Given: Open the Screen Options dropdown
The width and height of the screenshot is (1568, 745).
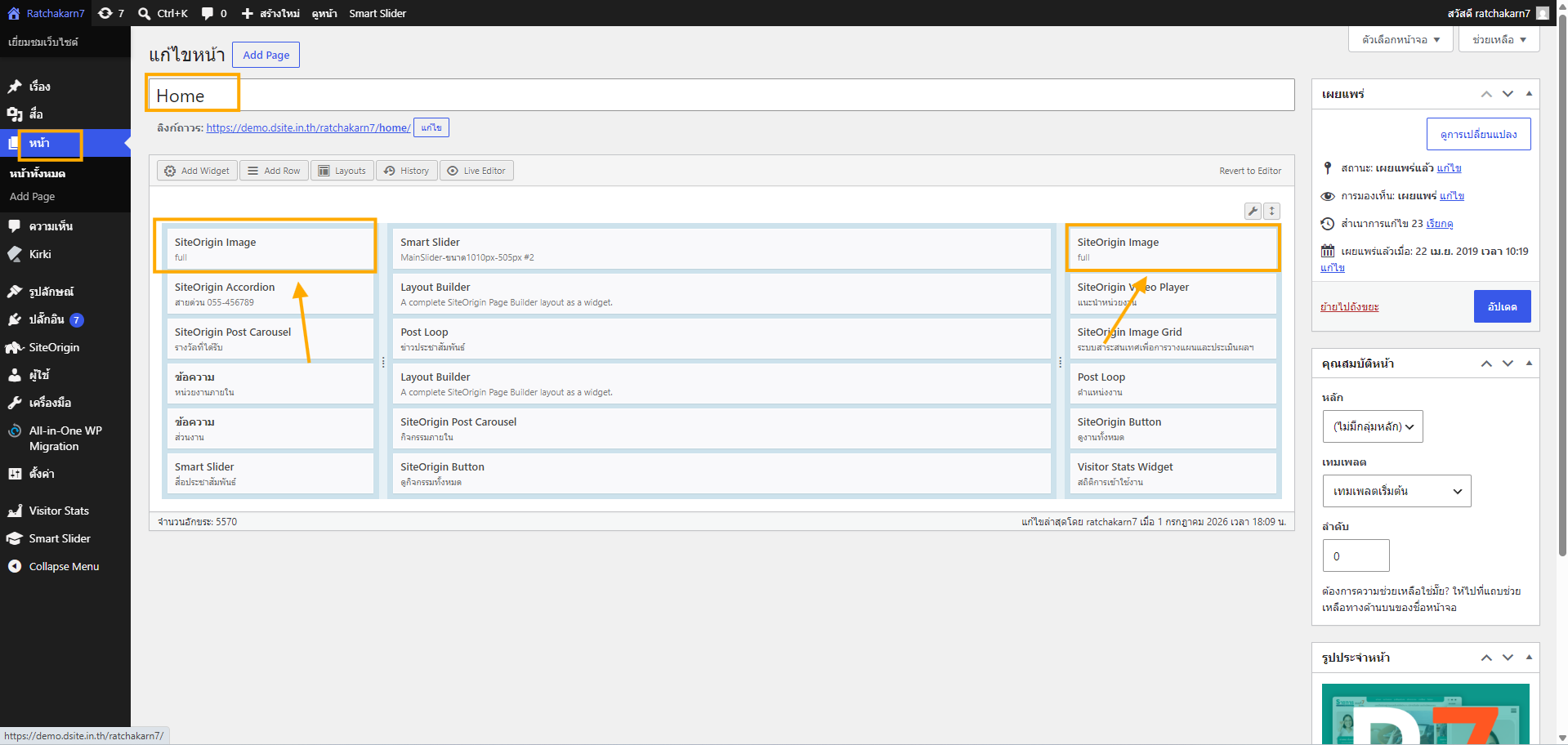Looking at the screenshot, I should tap(1400, 39).
